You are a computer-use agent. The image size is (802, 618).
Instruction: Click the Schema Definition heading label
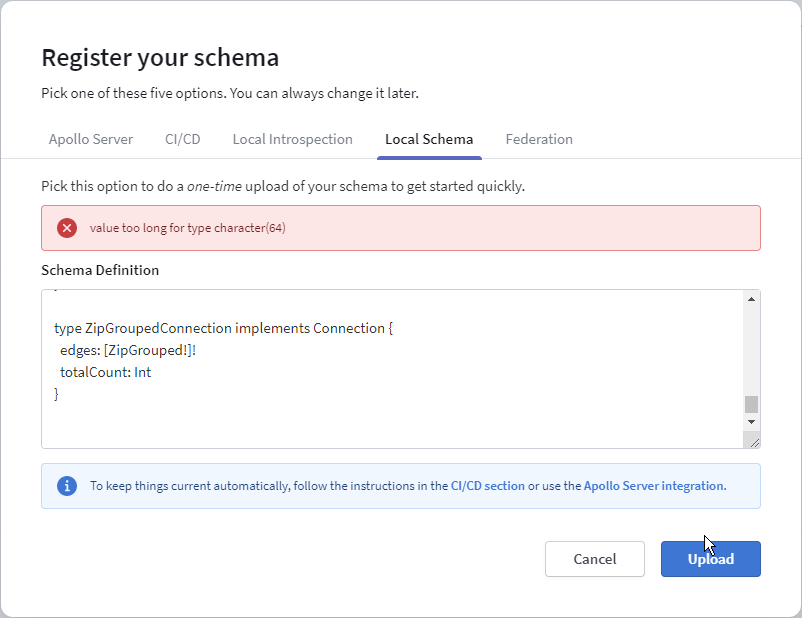pos(98,270)
